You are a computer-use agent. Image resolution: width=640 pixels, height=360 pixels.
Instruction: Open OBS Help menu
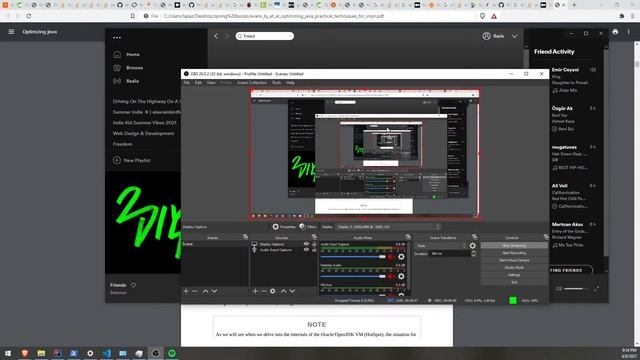point(290,83)
